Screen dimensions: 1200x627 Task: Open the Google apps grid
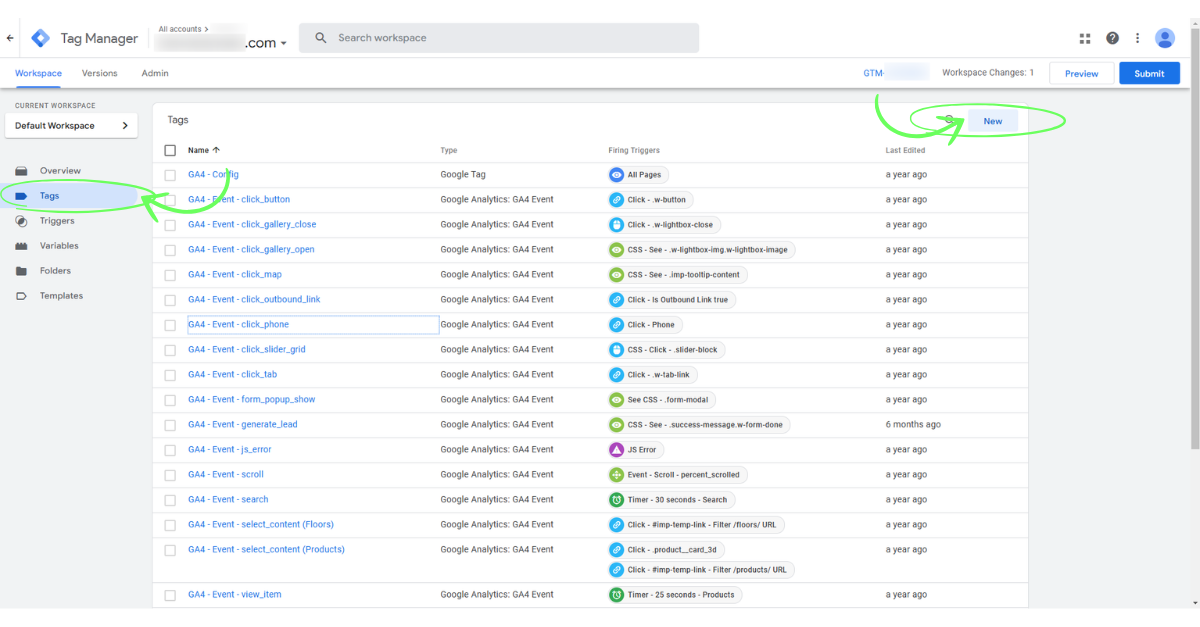pos(1085,38)
